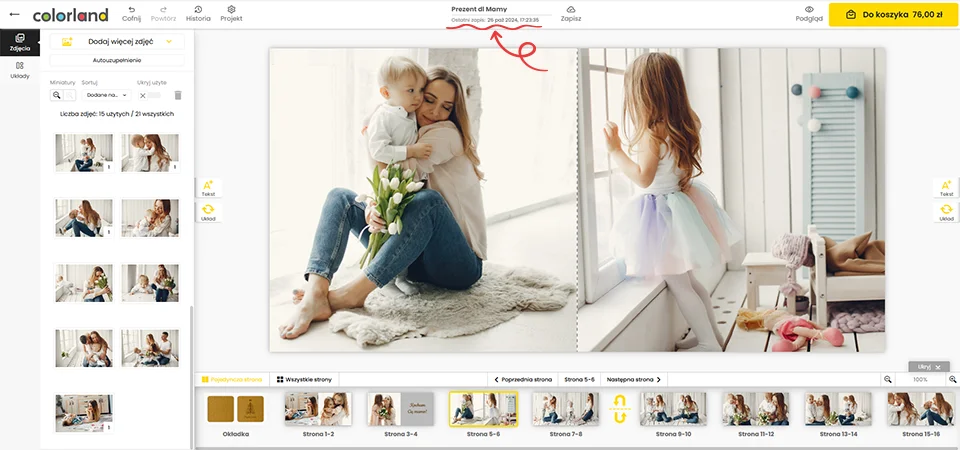
Task: Open Projekt settings gear
Action: tap(231, 14)
